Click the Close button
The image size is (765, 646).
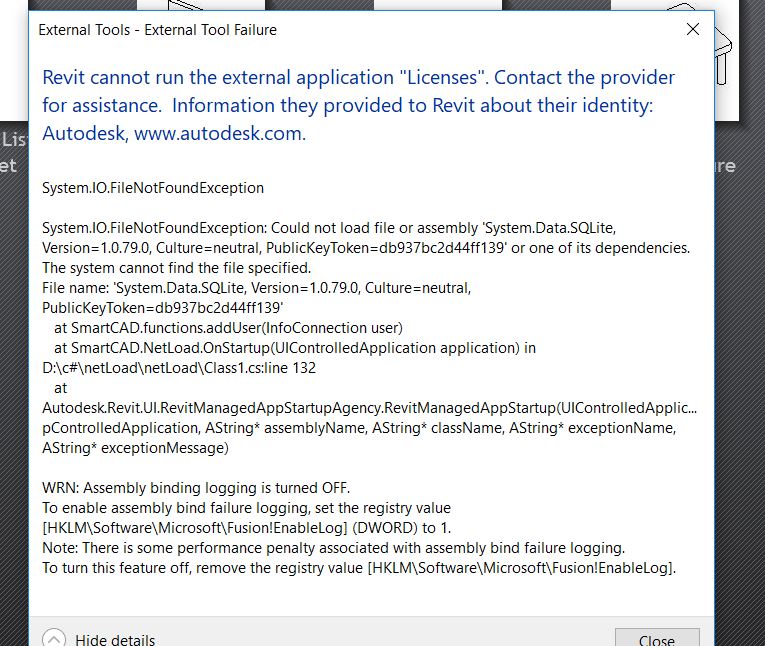click(657, 638)
